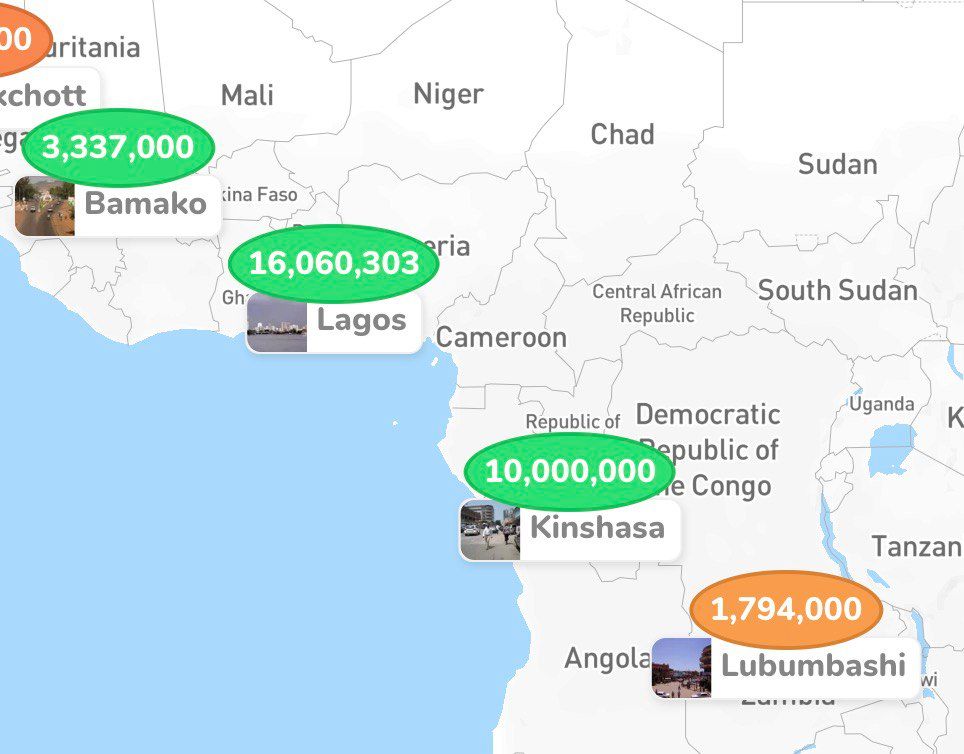Click the orange 1,794,000 population bubble
Viewport: 964px width, 754px height.
tap(786, 609)
